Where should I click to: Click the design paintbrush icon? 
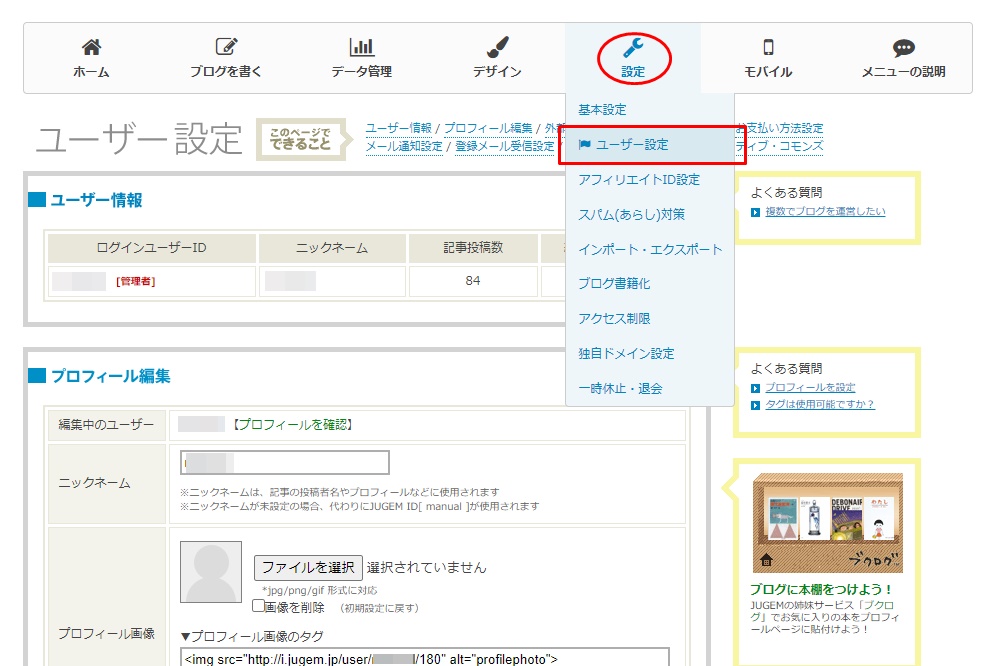tap(497, 46)
